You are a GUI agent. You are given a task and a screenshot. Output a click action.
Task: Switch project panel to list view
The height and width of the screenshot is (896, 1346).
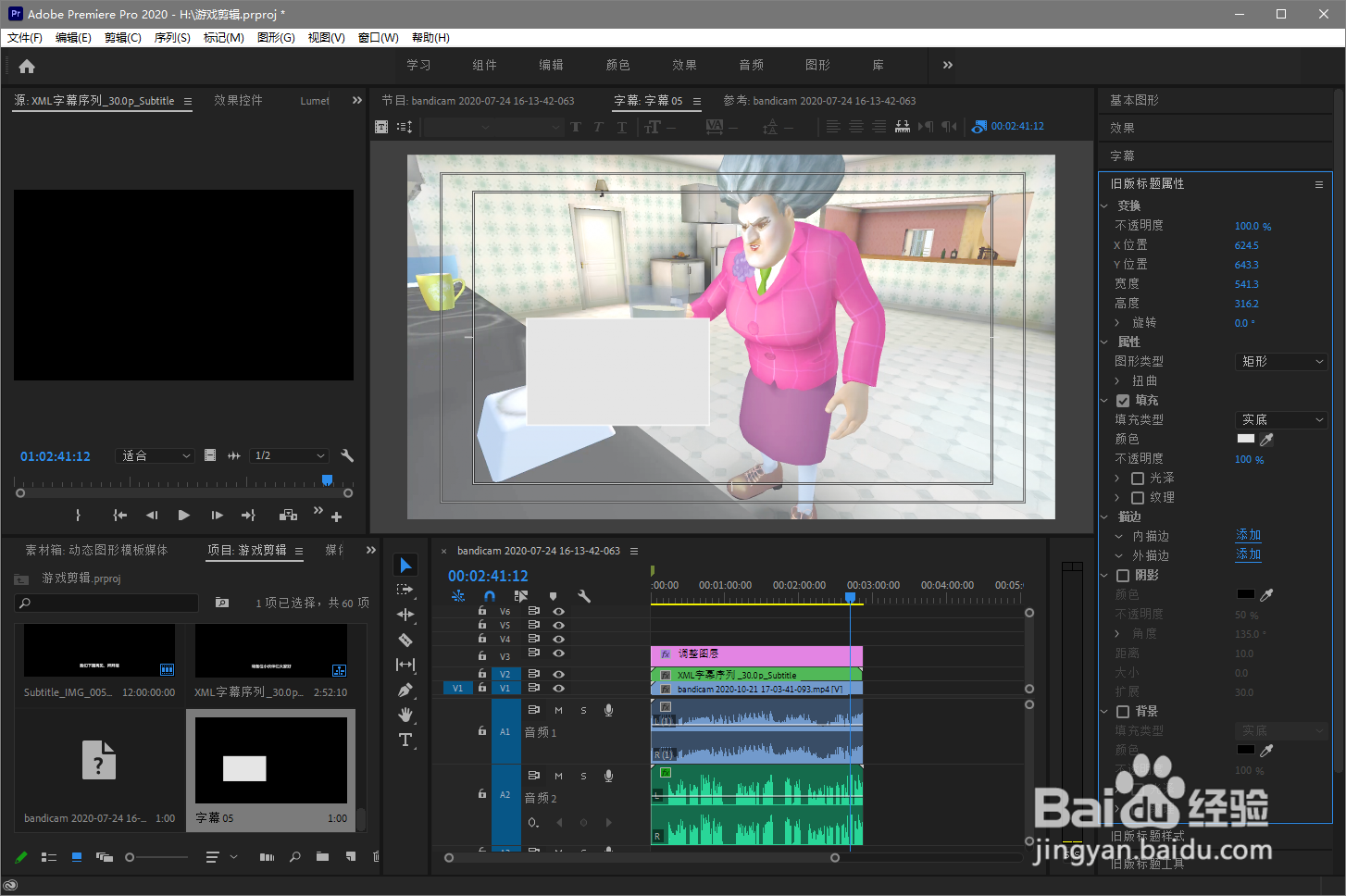click(x=49, y=857)
